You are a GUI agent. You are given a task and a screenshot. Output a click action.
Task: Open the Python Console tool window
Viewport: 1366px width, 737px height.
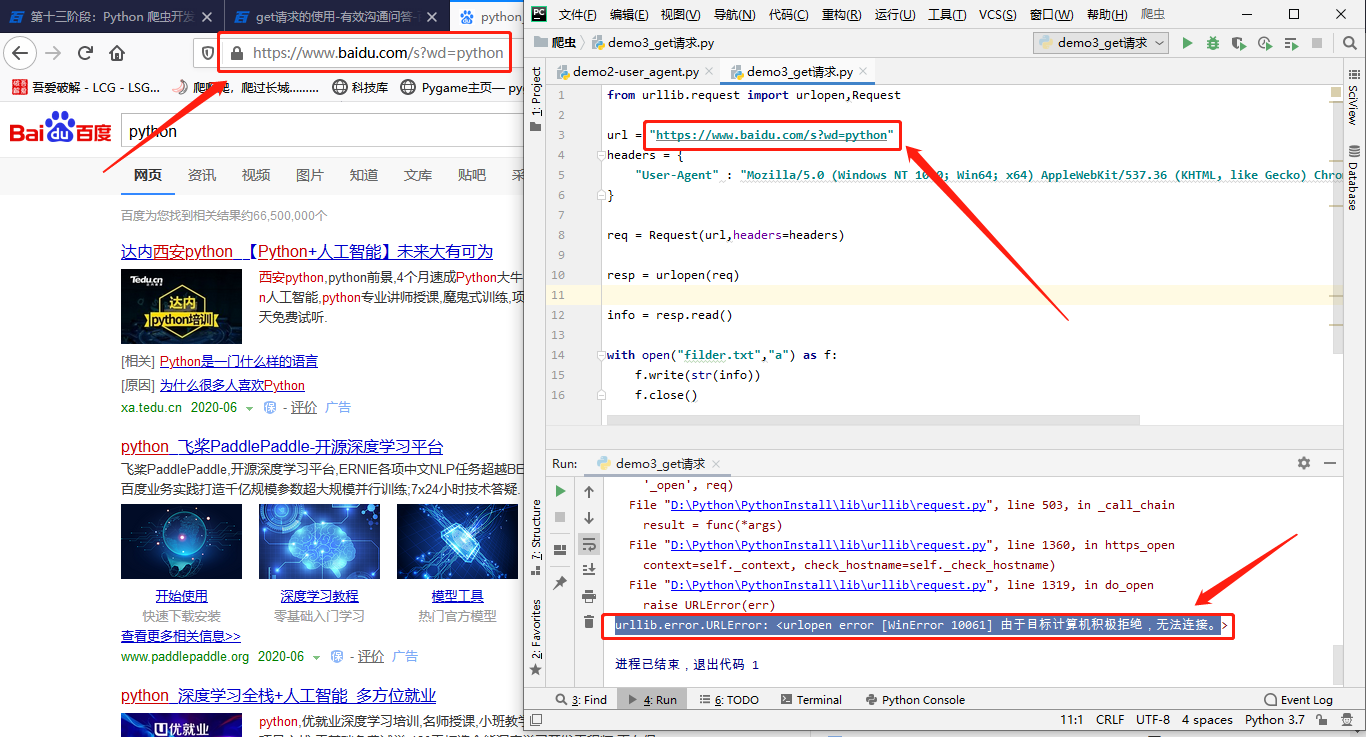[914, 700]
